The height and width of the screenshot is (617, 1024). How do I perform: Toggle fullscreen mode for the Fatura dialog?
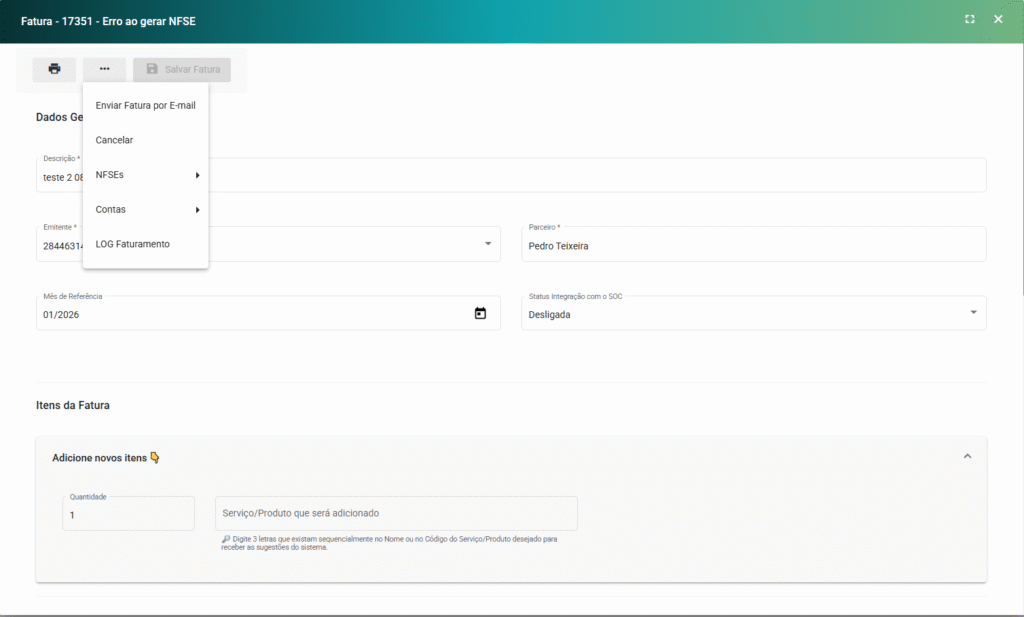(x=969, y=19)
